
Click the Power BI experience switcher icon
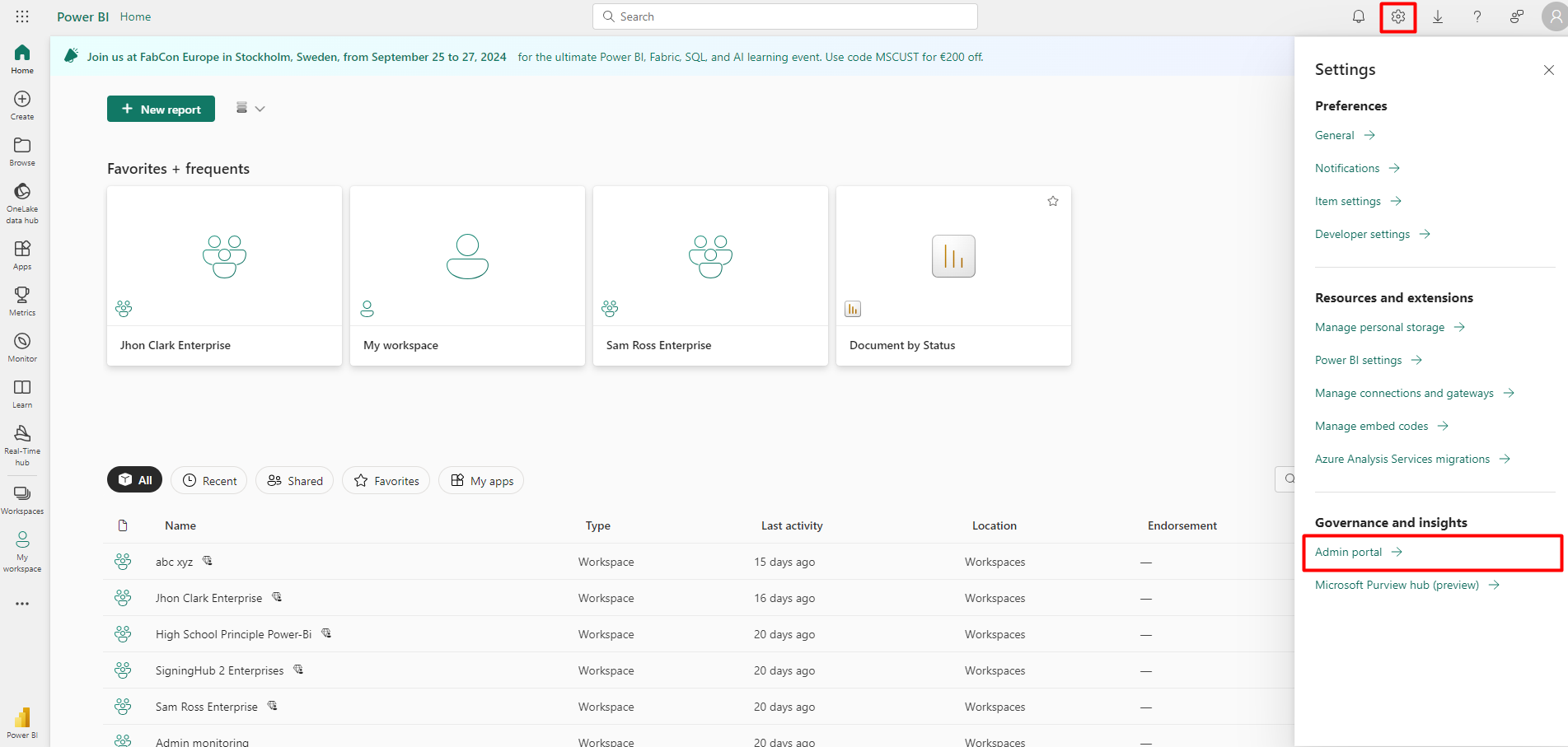(22, 722)
